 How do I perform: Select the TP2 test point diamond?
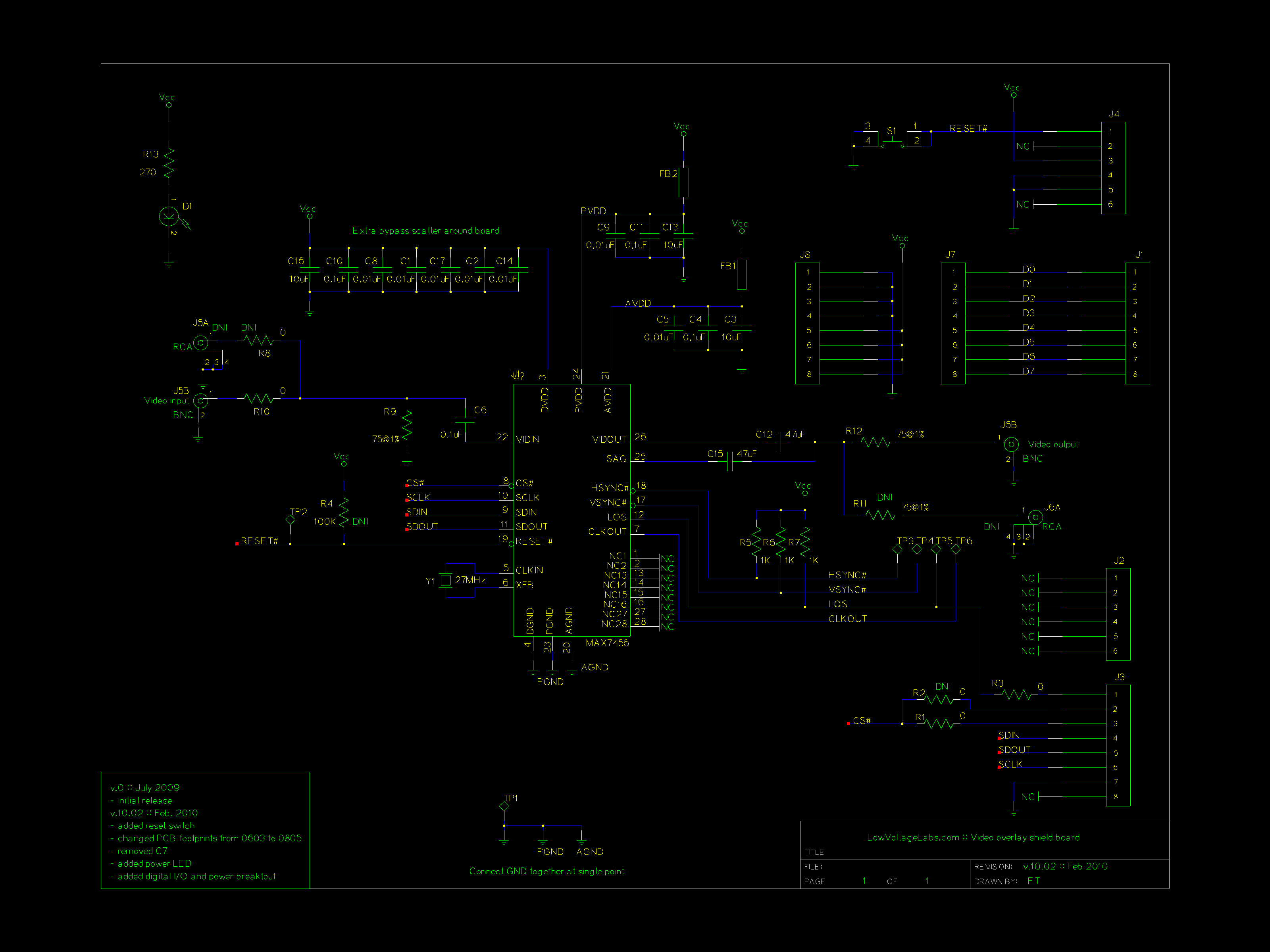click(x=290, y=520)
